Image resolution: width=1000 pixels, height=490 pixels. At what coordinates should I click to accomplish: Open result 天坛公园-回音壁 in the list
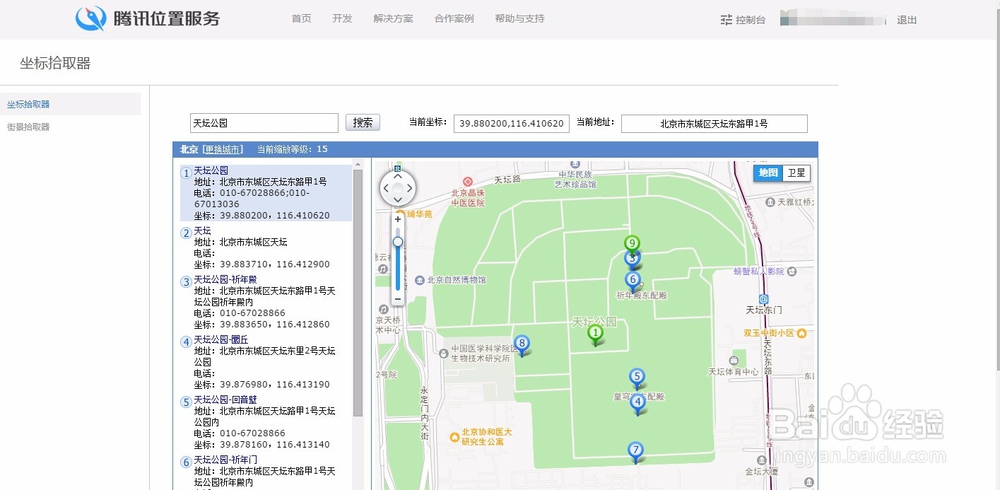(225, 399)
